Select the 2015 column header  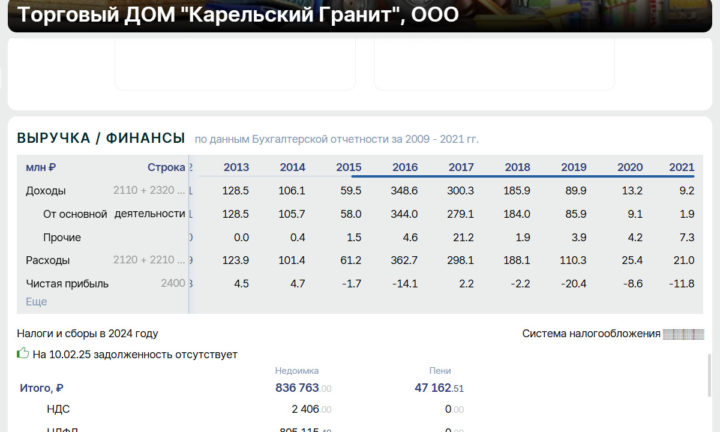[349, 167]
